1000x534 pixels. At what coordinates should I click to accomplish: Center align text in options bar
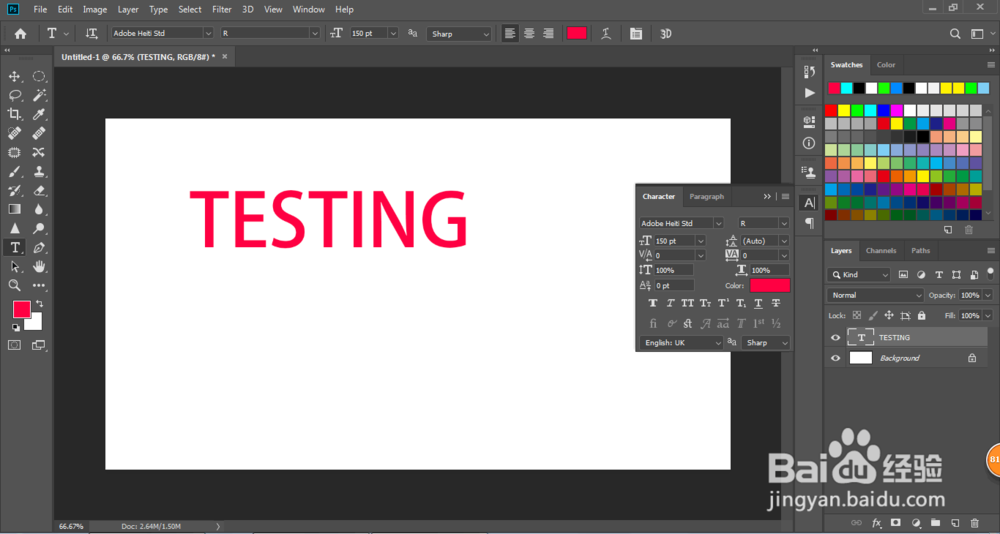coord(529,34)
